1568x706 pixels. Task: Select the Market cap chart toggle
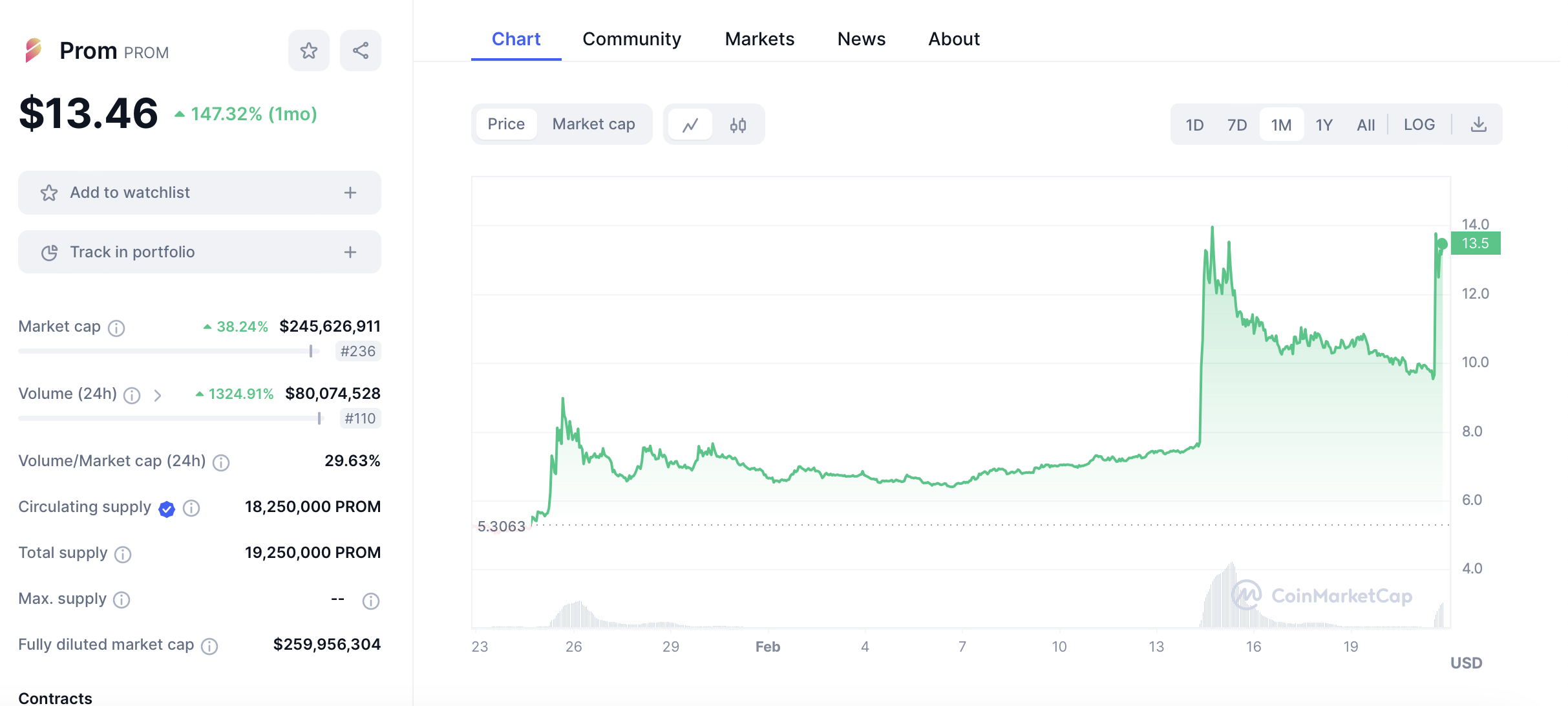pos(593,124)
